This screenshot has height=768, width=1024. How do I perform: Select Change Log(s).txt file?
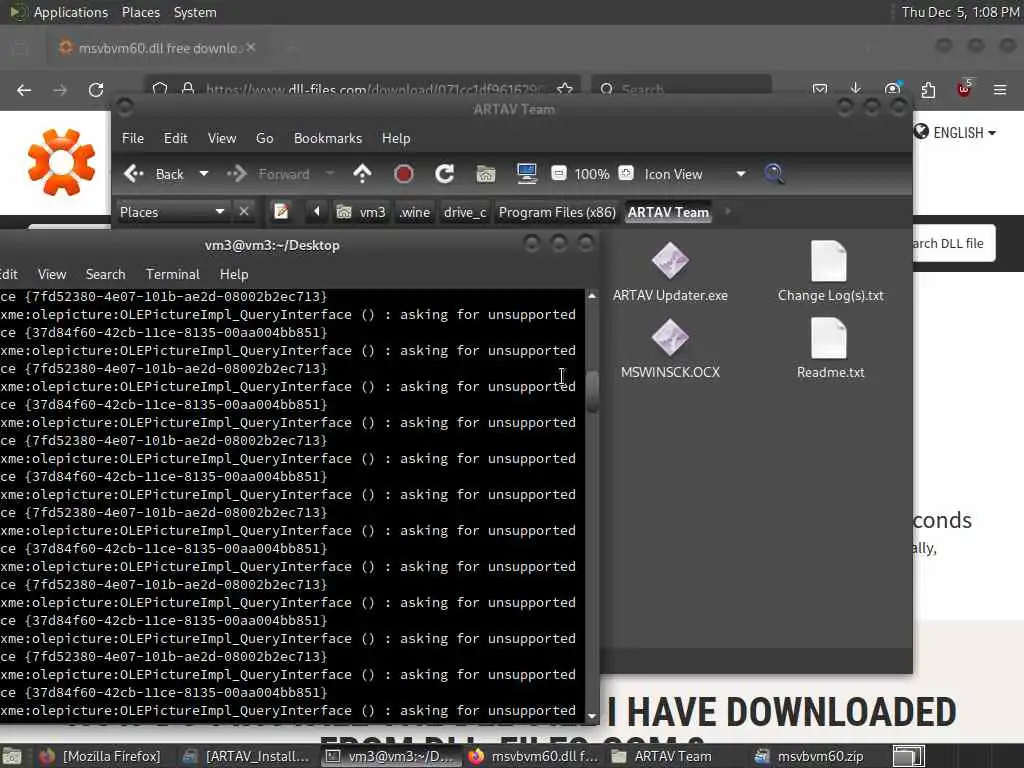(x=830, y=273)
